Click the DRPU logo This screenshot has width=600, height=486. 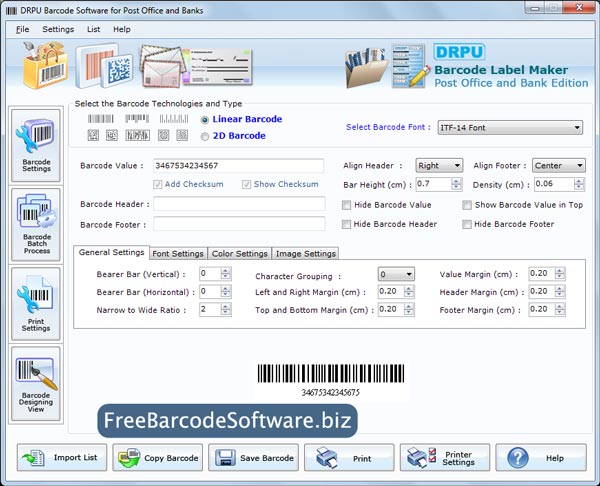point(459,52)
